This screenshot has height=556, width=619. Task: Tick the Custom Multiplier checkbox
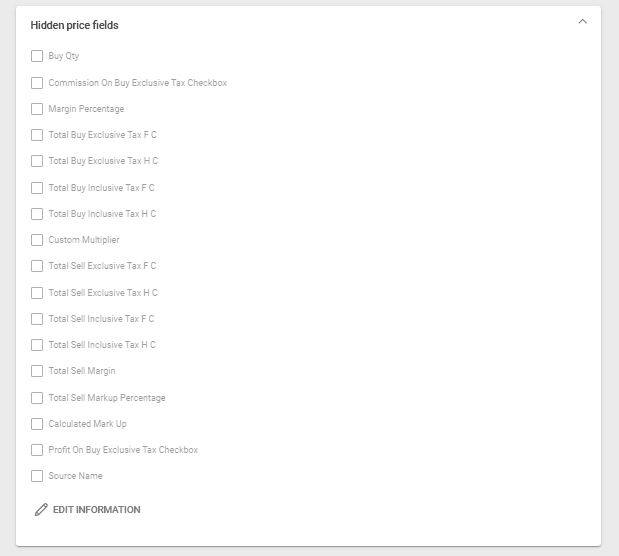[x=37, y=240]
